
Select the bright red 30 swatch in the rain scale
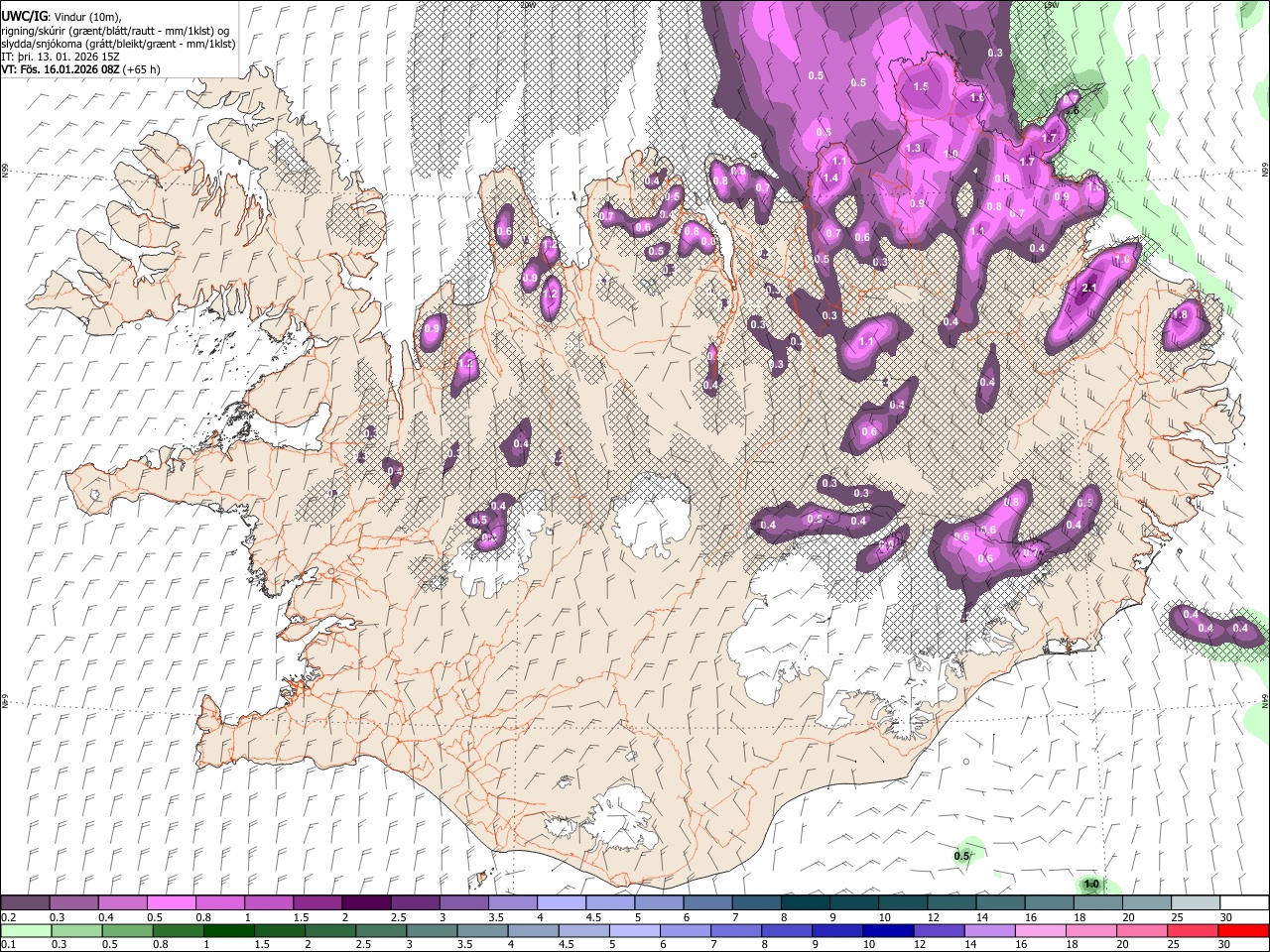point(1243,930)
